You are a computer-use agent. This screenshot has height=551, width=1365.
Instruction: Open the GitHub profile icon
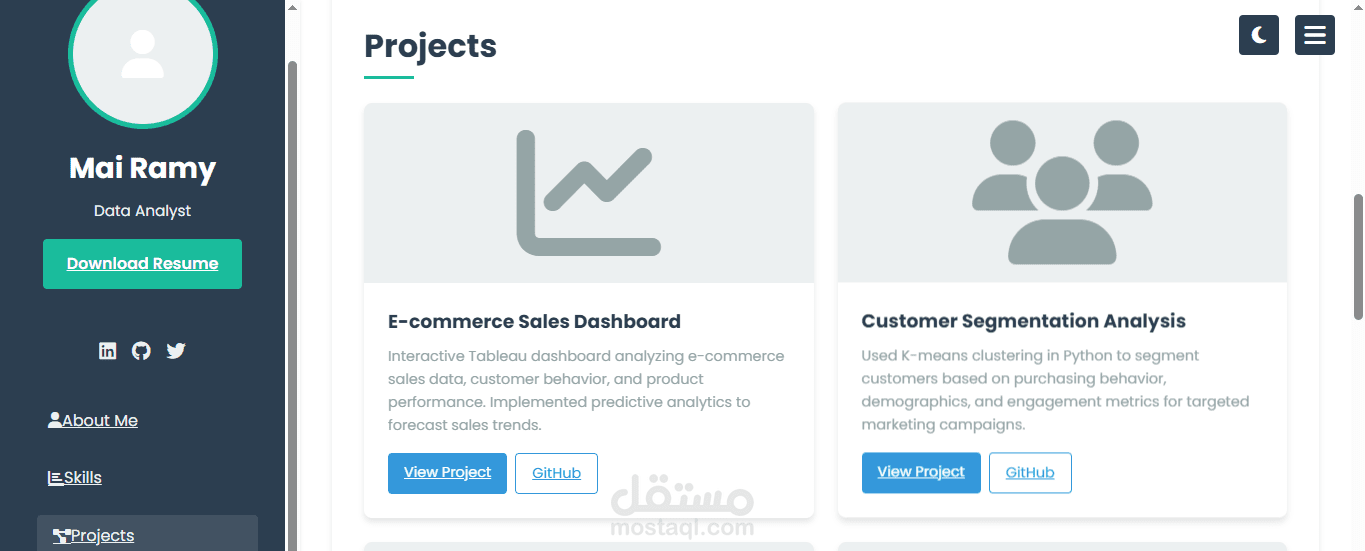[x=142, y=351]
